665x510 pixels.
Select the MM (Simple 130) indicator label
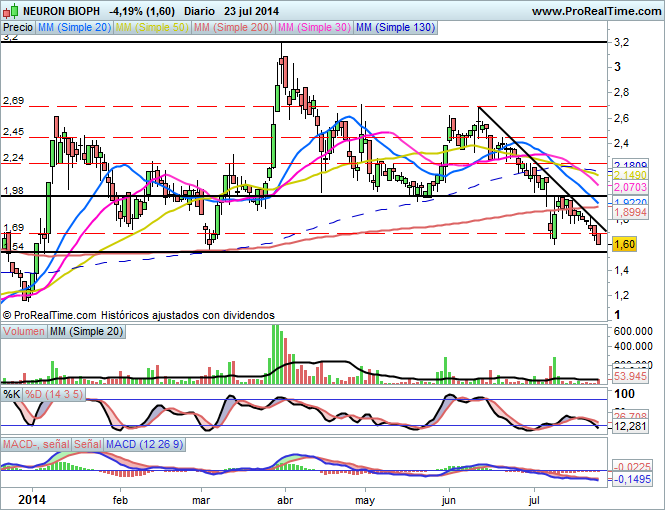click(x=396, y=28)
